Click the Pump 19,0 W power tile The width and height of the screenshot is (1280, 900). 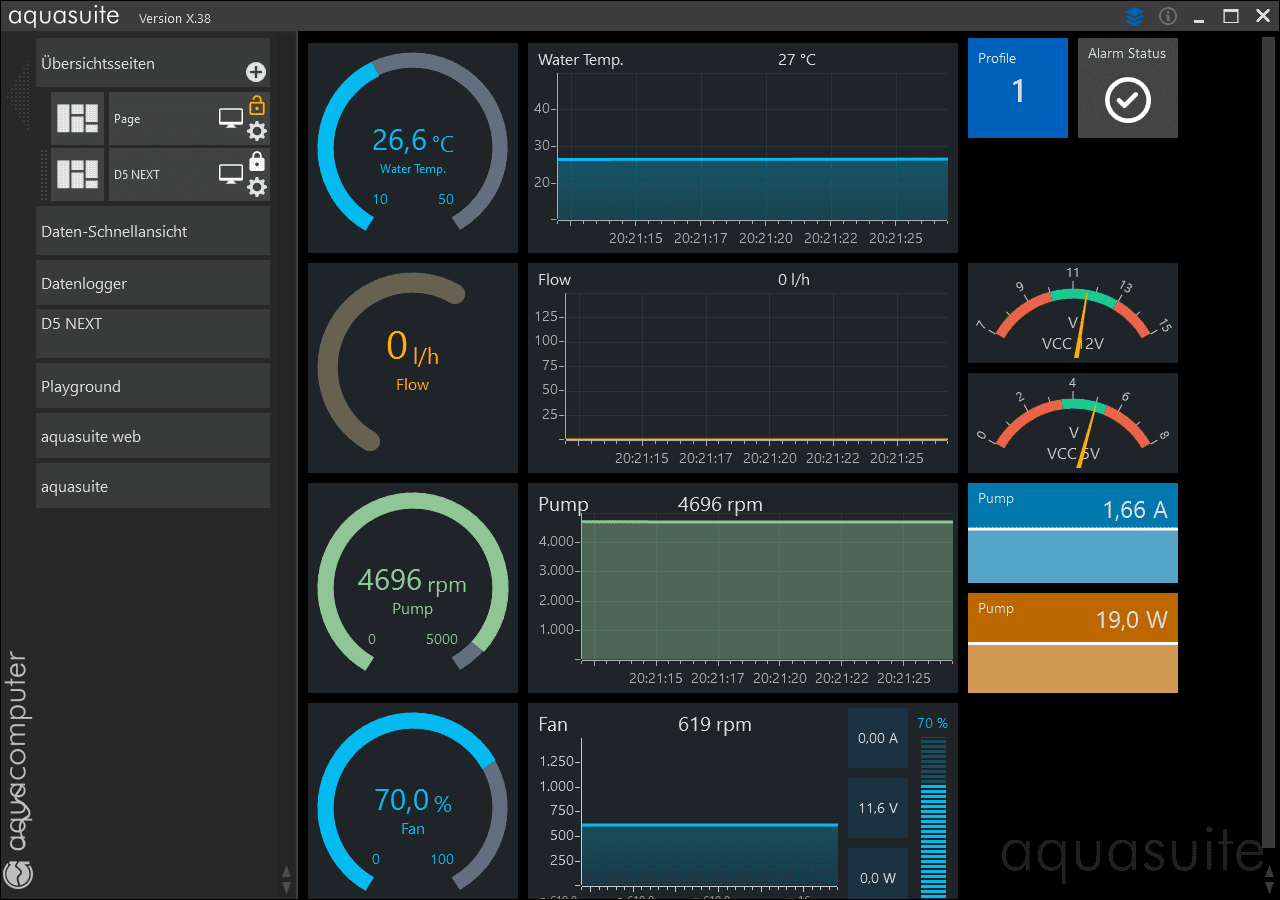point(1073,643)
